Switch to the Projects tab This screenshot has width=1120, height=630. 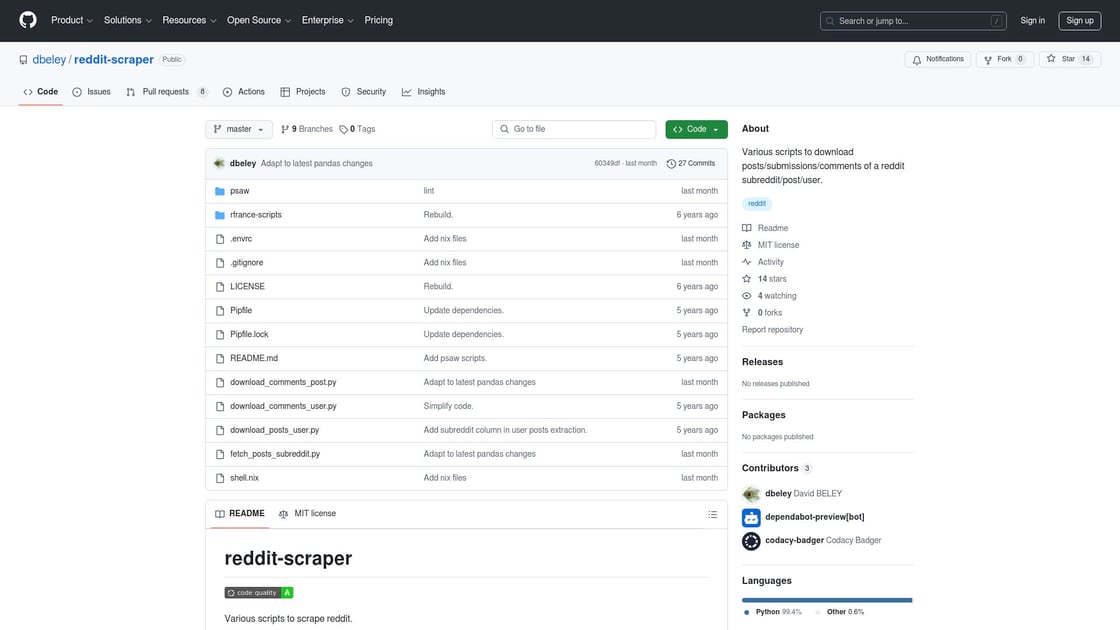303,92
